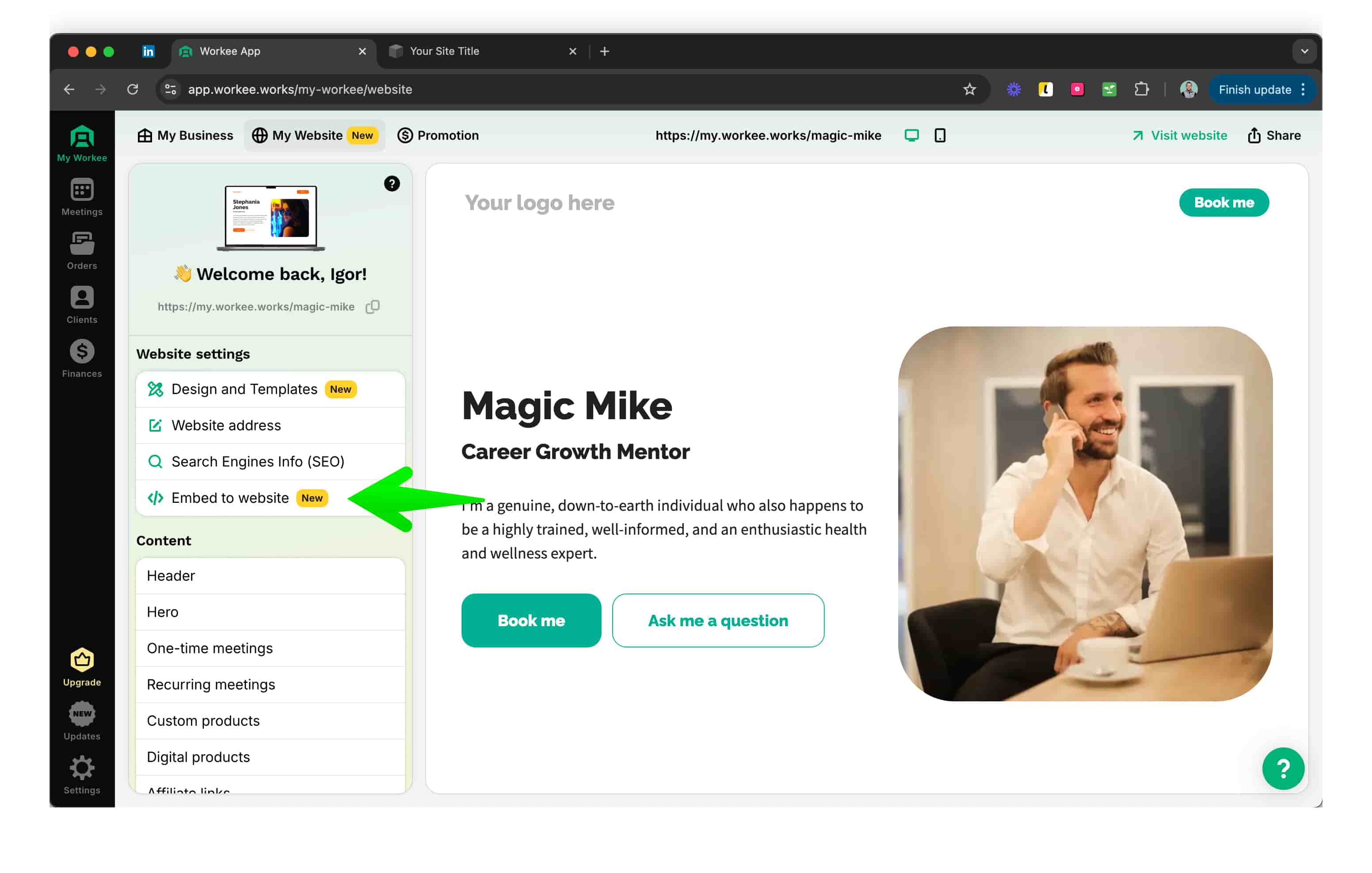Open the pinned LinkedIn tab

(148, 51)
